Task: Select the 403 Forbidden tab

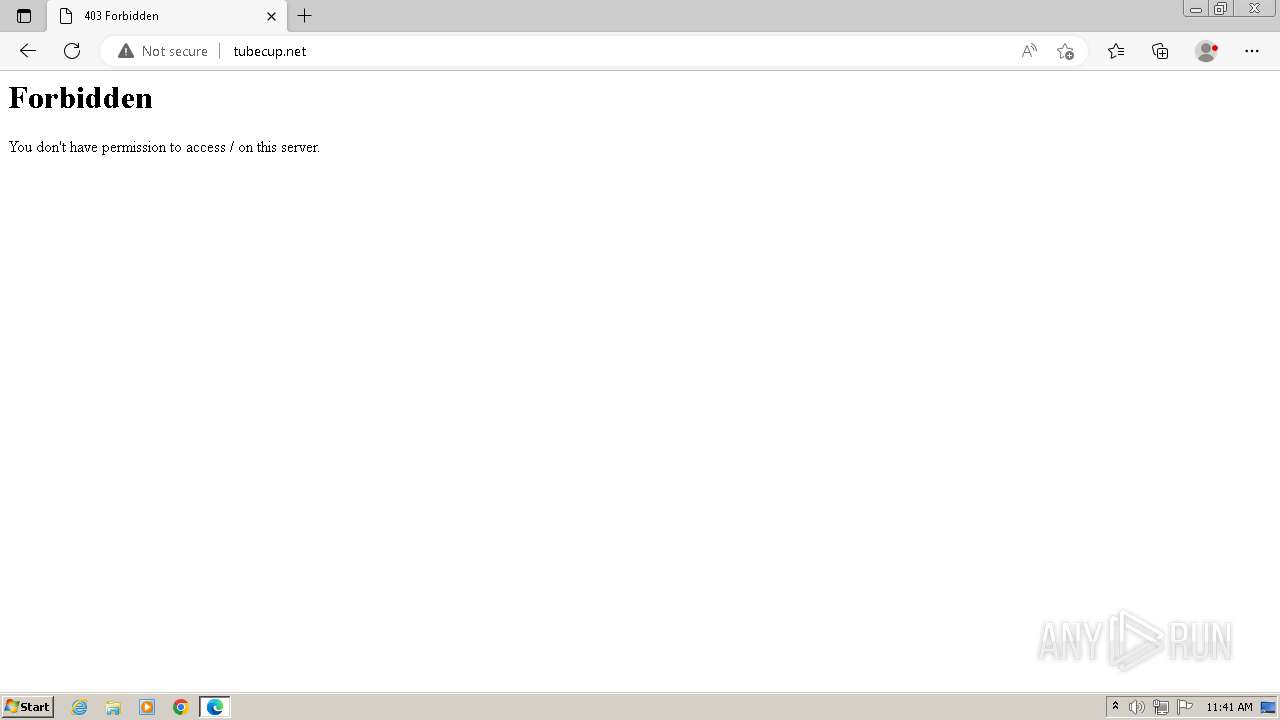Action: (167, 16)
